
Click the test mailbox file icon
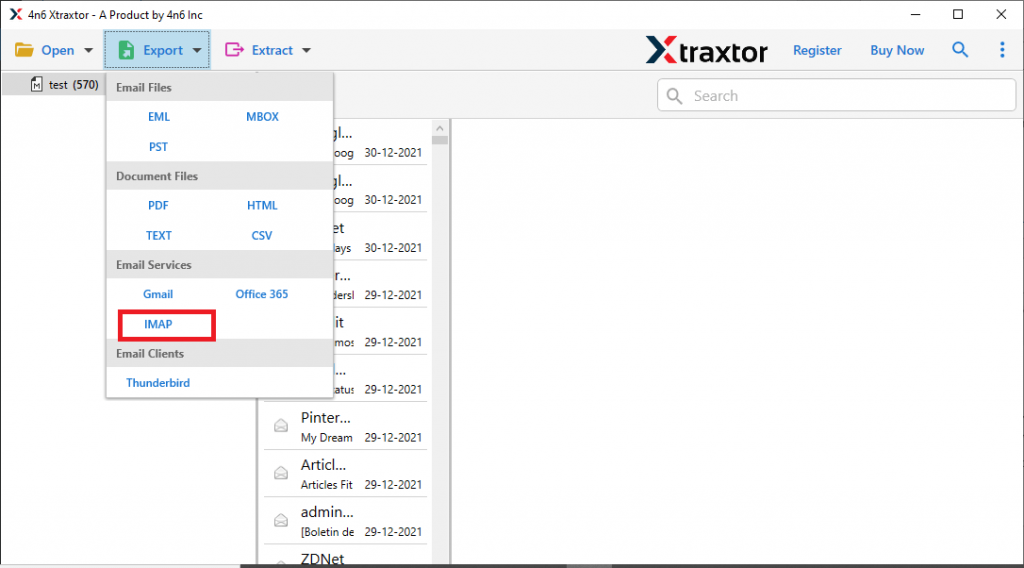(37, 85)
